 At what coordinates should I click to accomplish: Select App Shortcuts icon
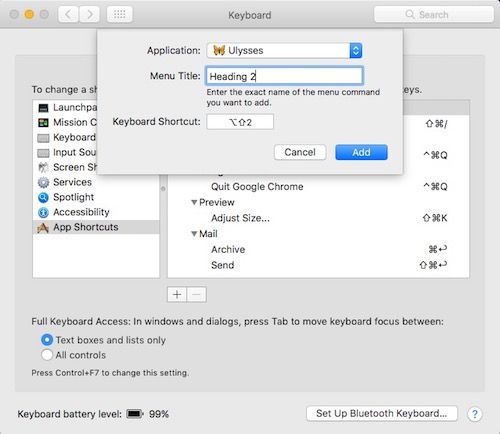click(43, 228)
